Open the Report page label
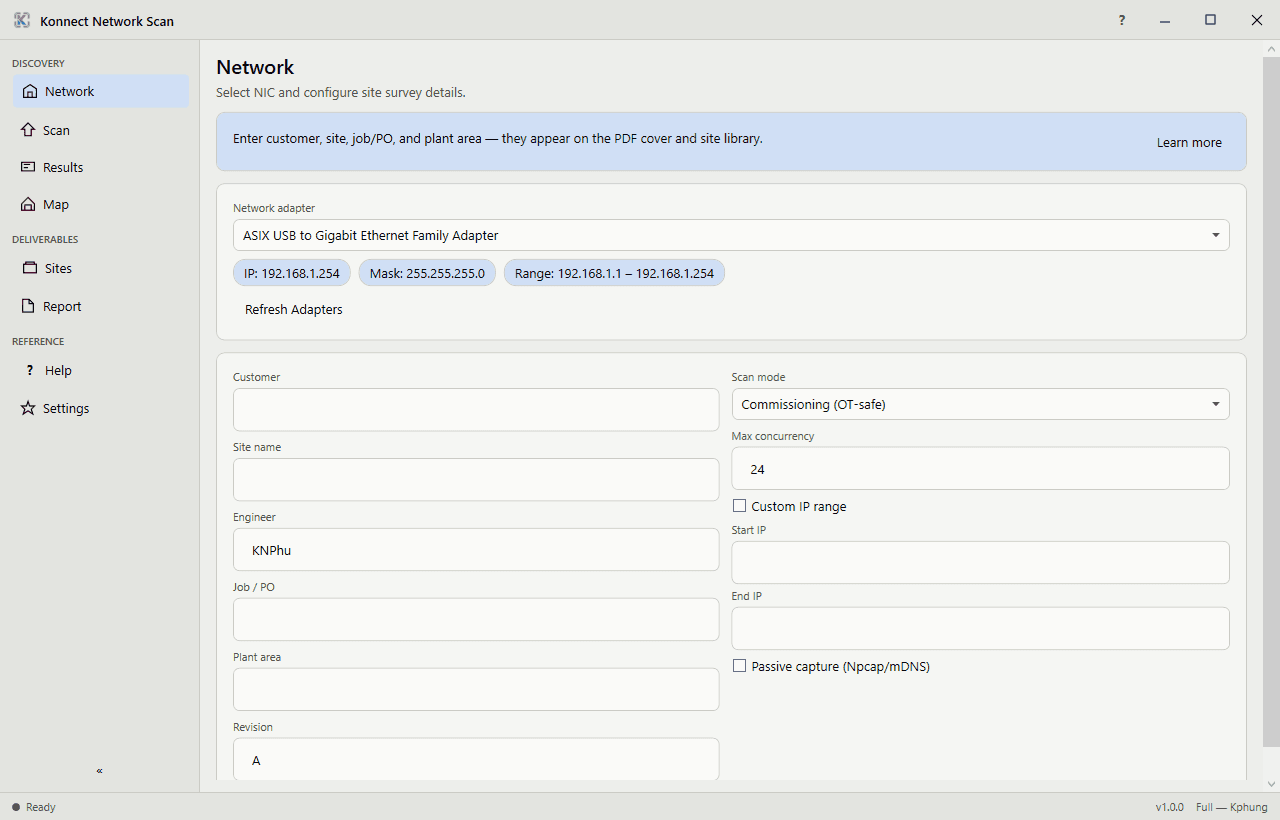 point(62,306)
